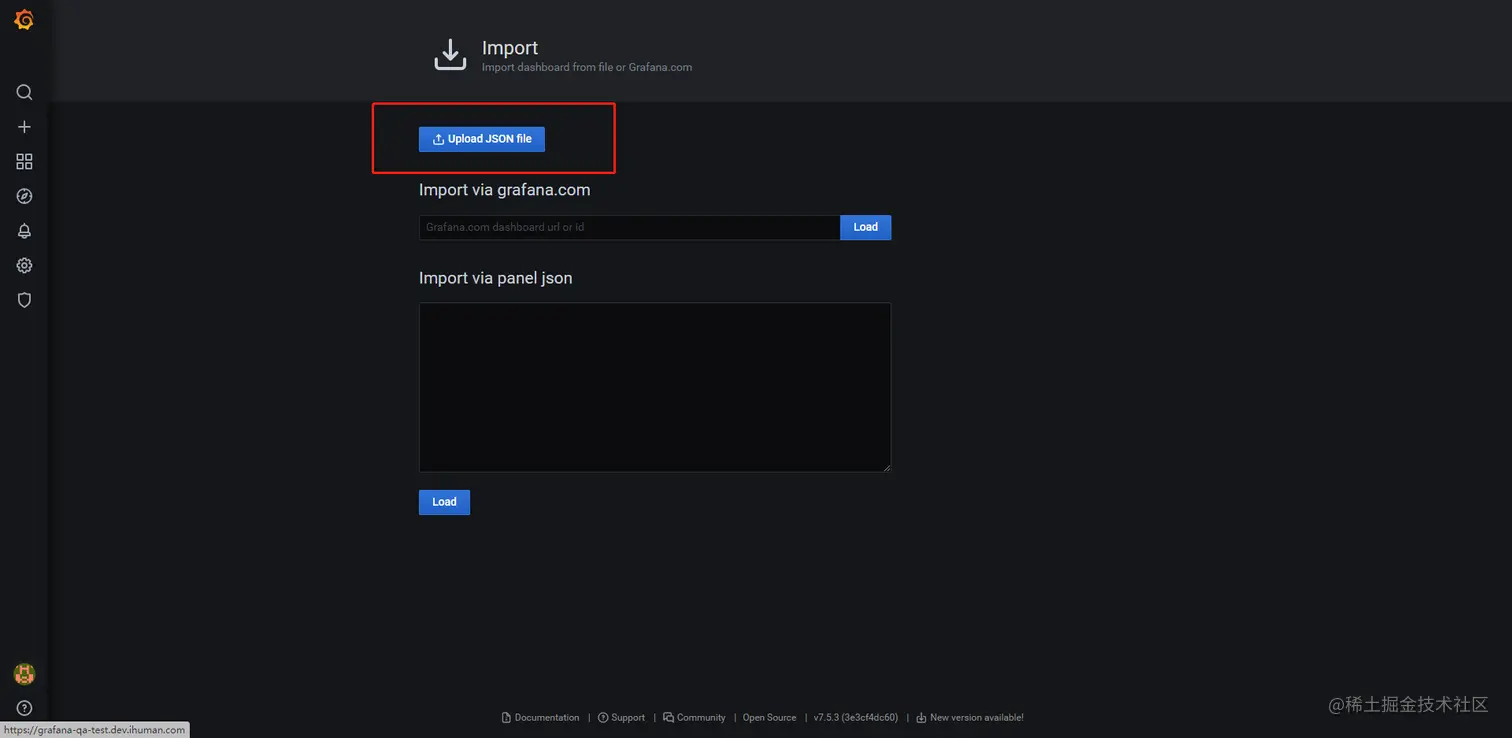Open the user avatar profile icon
This screenshot has width=1512, height=738.
[x=24, y=674]
